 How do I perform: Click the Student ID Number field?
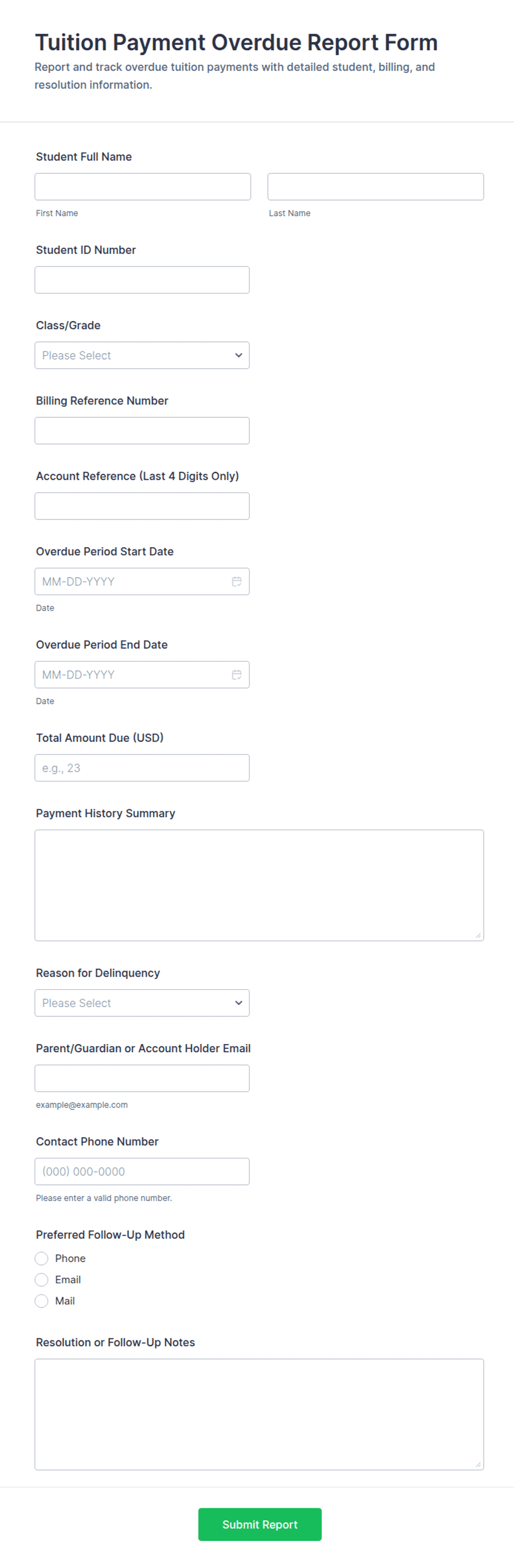click(x=142, y=280)
